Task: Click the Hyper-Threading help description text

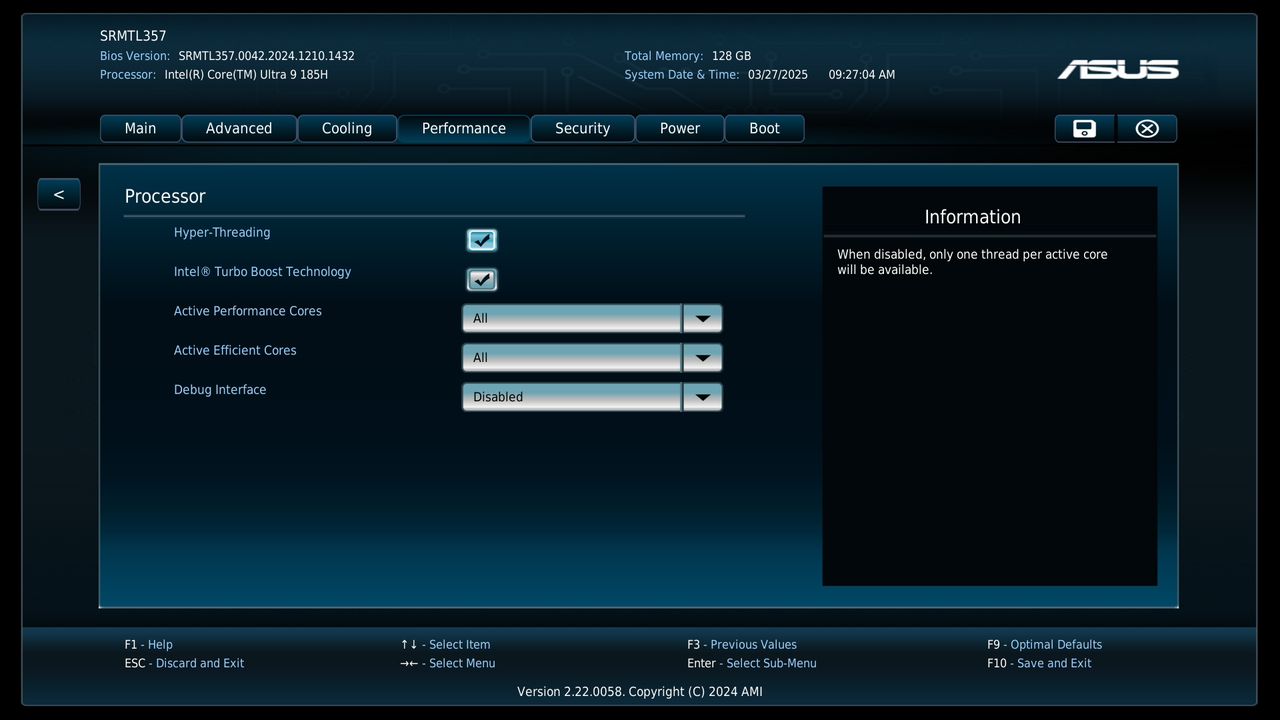Action: (x=973, y=262)
